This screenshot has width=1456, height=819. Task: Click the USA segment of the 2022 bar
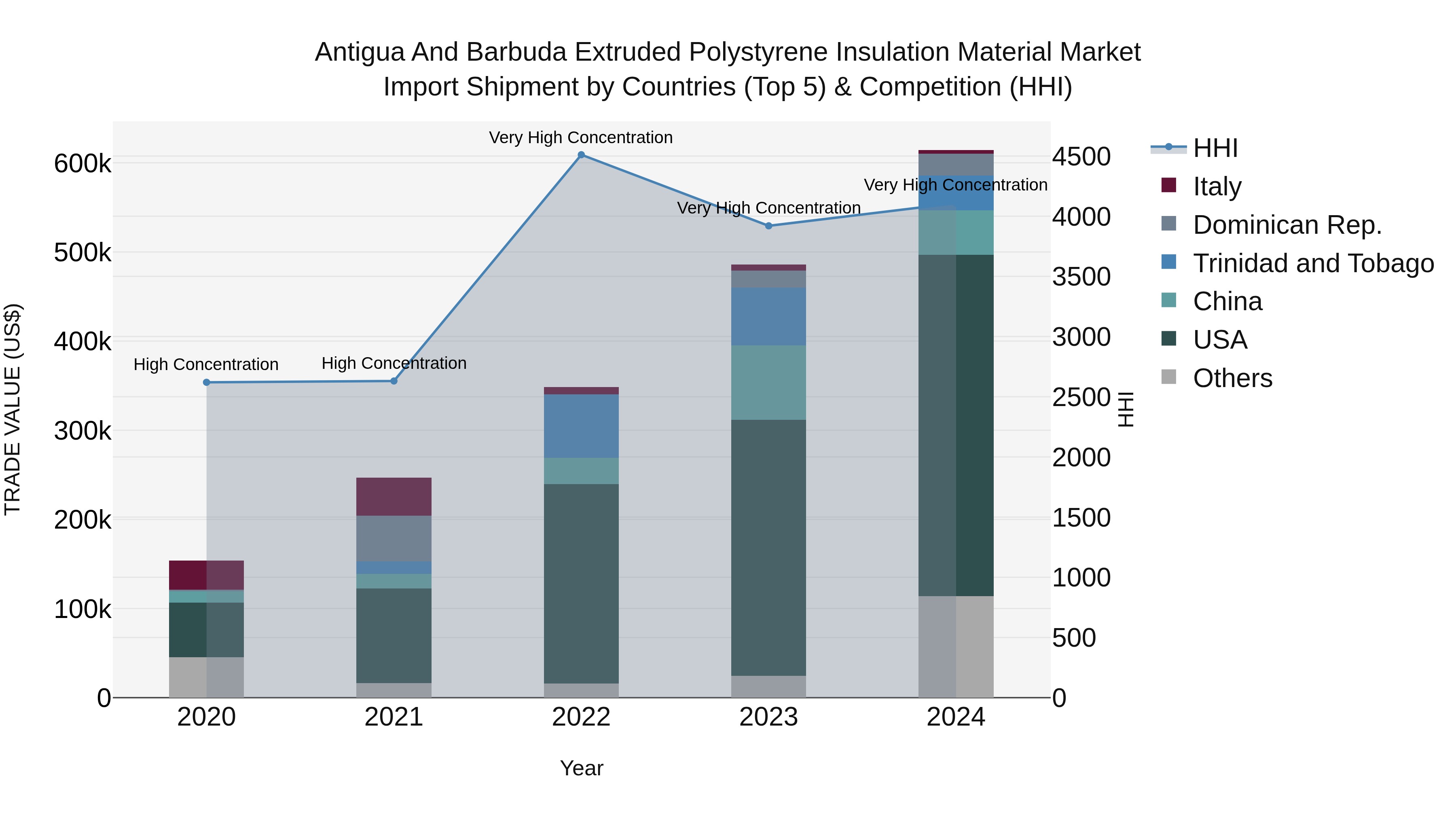coord(581,584)
